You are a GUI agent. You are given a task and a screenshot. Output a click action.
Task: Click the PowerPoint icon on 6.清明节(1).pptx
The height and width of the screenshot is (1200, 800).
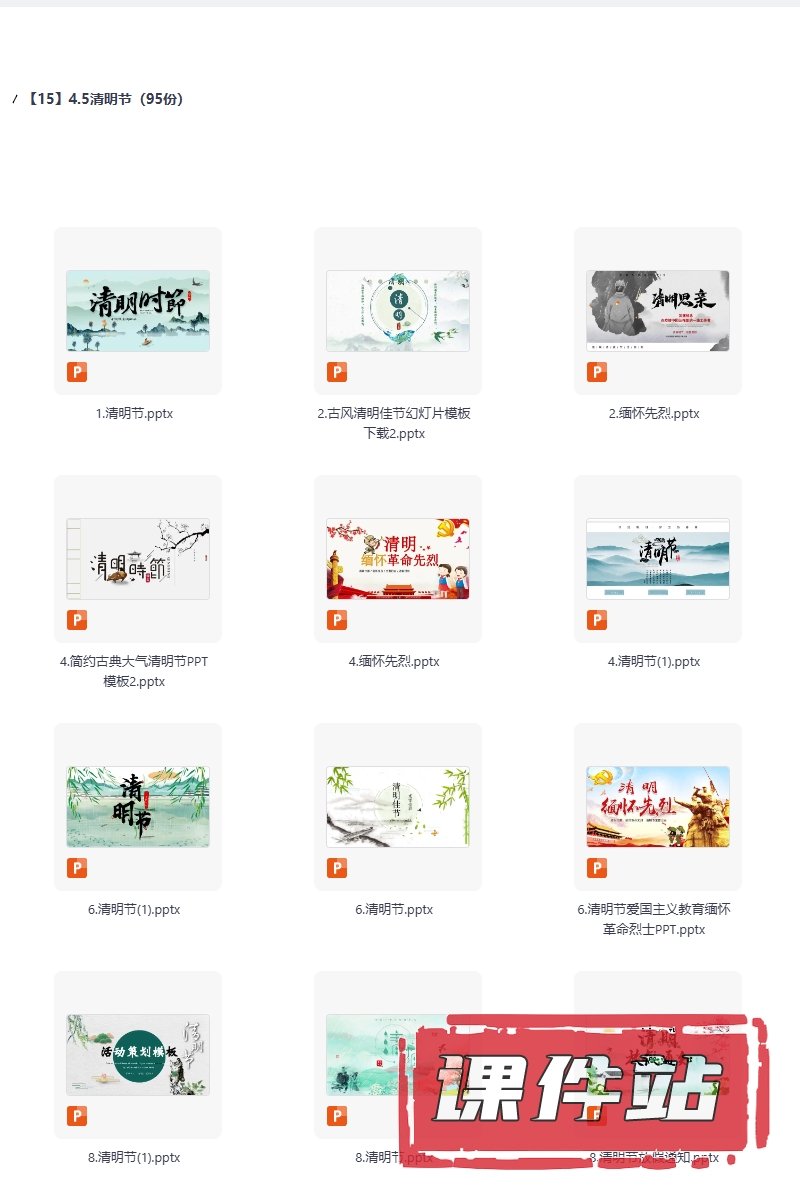click(x=77, y=869)
